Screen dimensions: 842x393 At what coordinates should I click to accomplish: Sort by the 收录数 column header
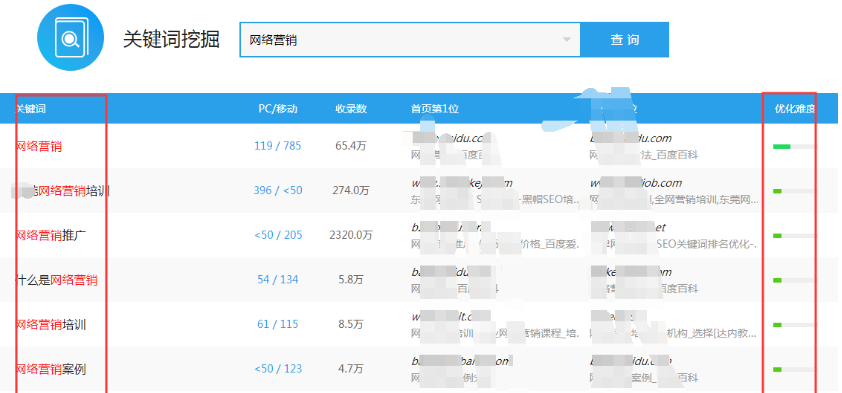click(351, 109)
